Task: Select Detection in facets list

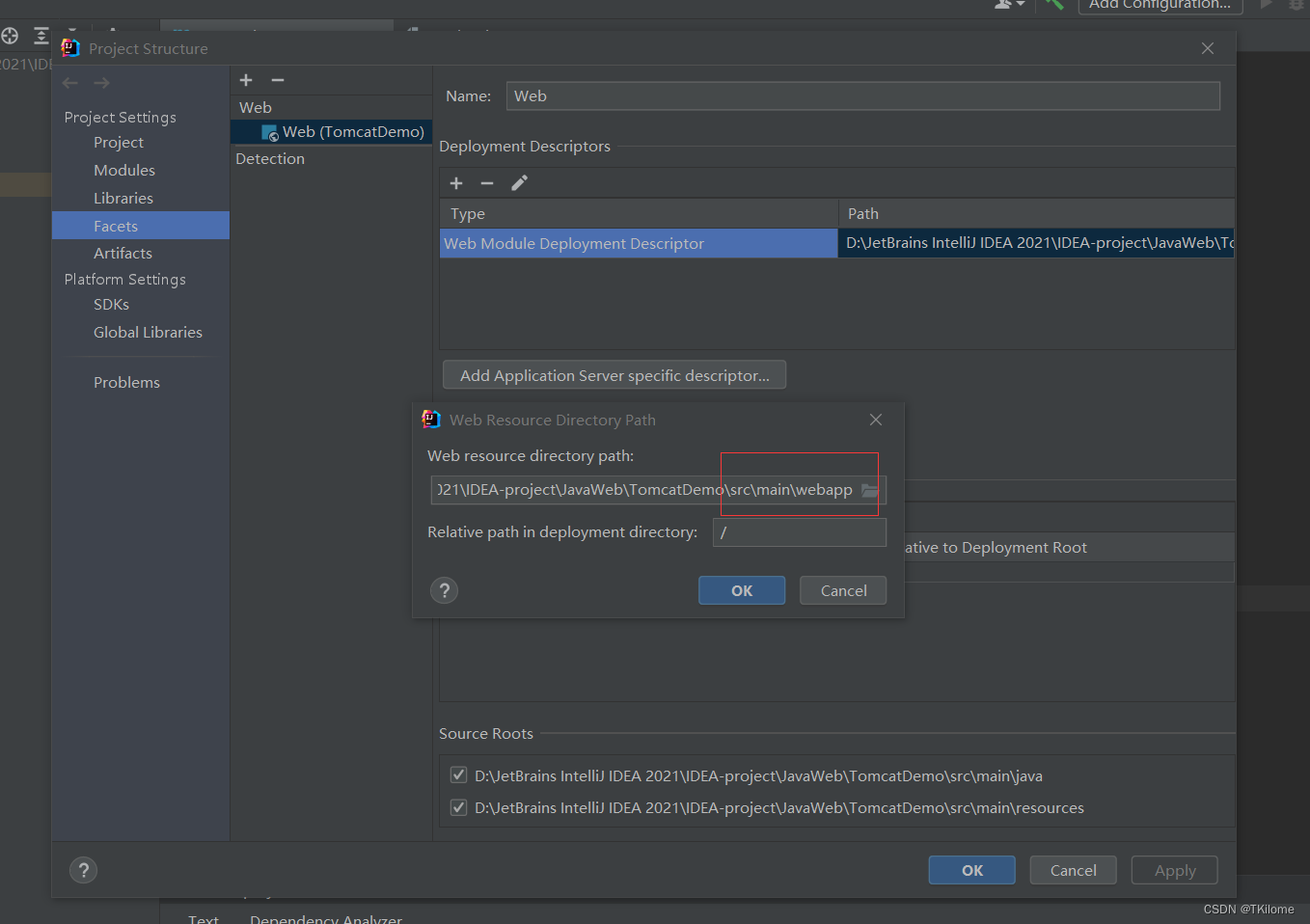Action: 270,159
